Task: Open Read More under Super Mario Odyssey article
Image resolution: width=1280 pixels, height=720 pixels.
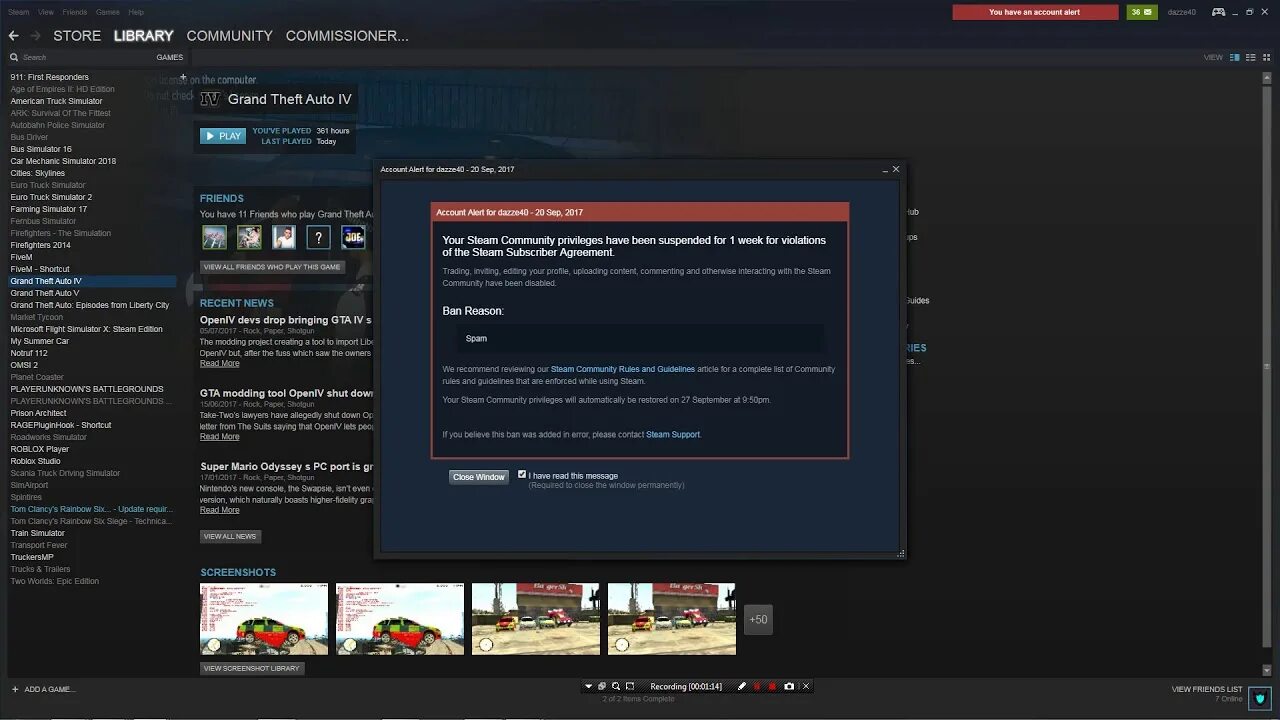Action: (219, 510)
